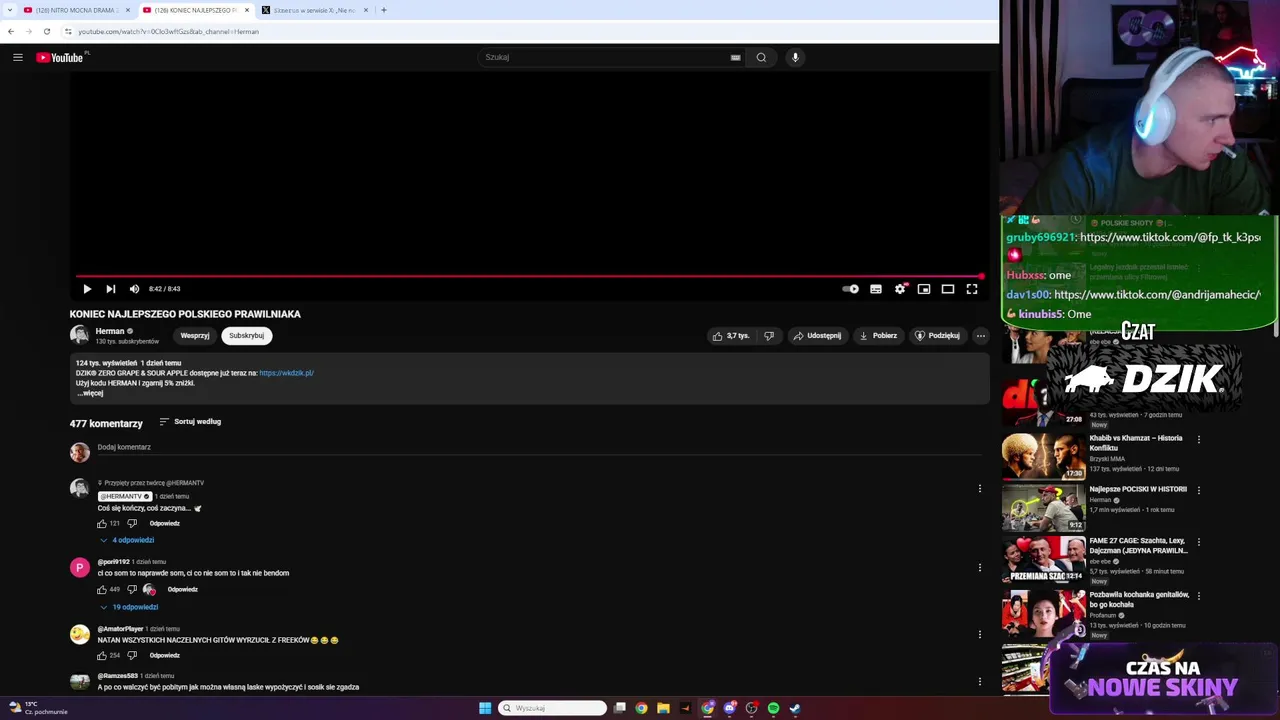The width and height of the screenshot is (1280, 720).
Task: Like the video with 3,7 tys. likes
Action: click(x=731, y=336)
